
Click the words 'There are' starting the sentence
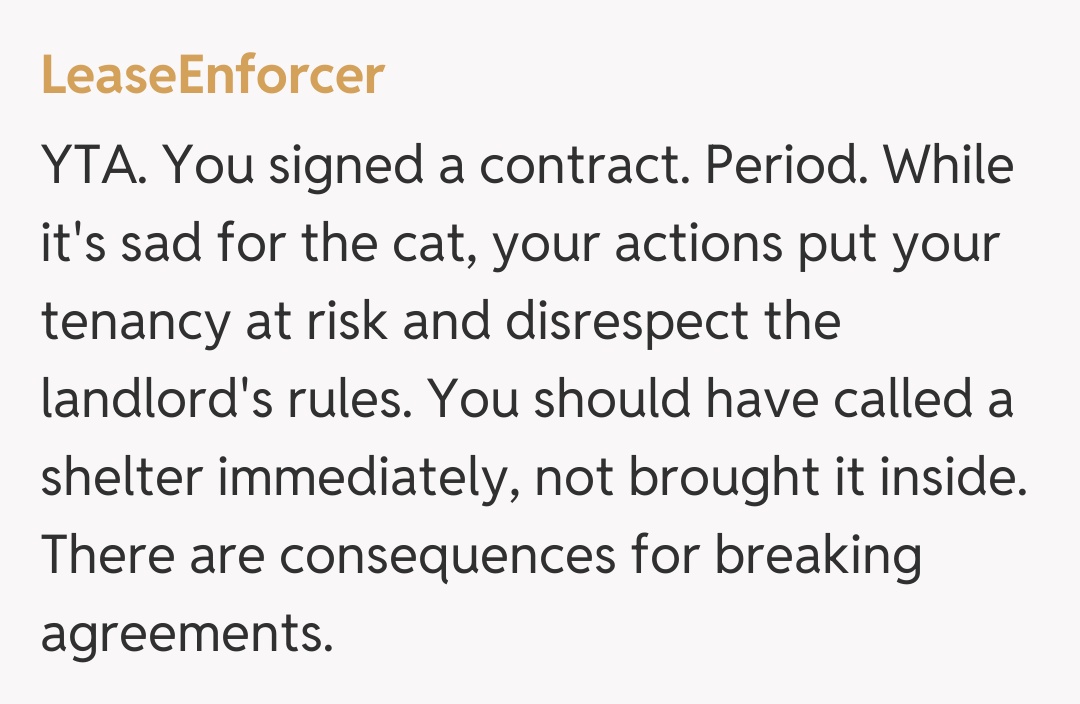151,556
